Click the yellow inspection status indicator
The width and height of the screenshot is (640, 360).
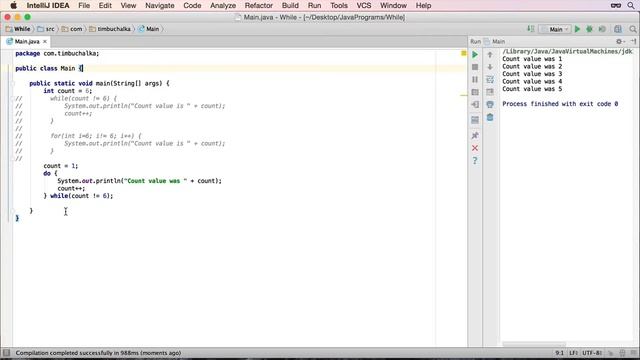464,53
